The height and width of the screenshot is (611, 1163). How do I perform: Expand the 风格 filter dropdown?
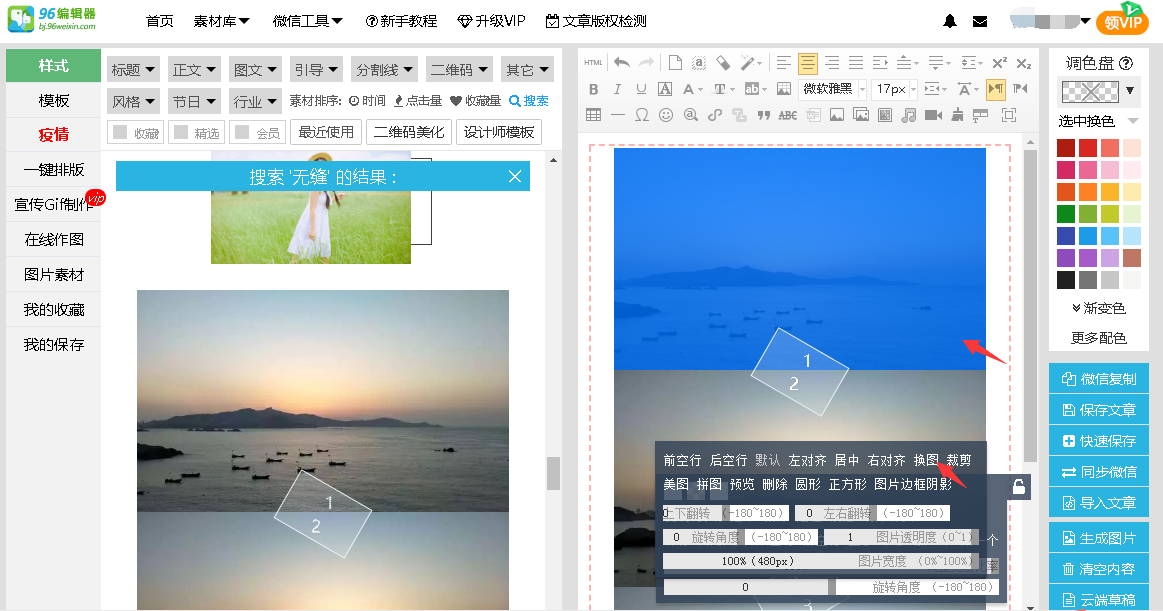coord(133,101)
